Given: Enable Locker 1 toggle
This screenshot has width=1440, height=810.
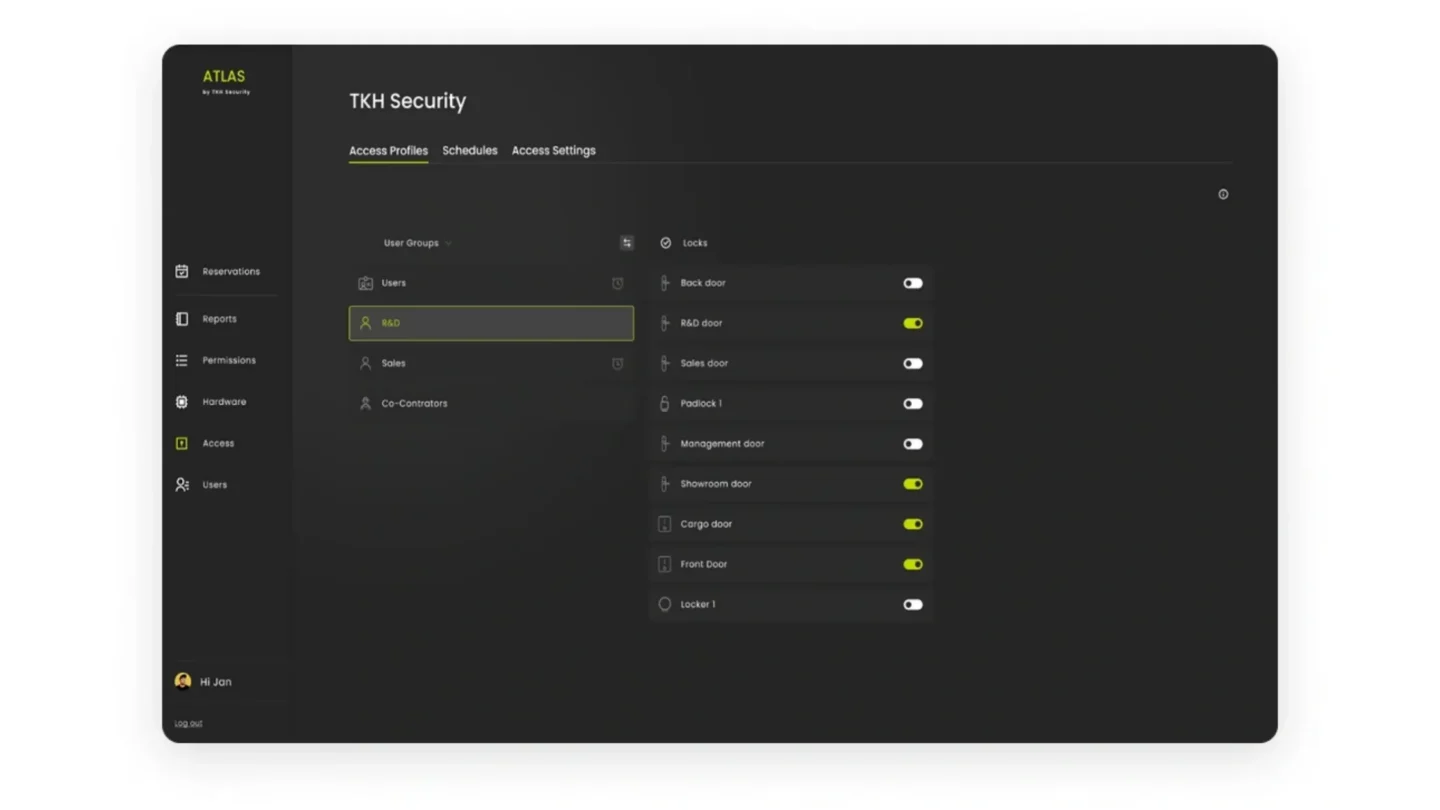Looking at the screenshot, I should point(913,604).
